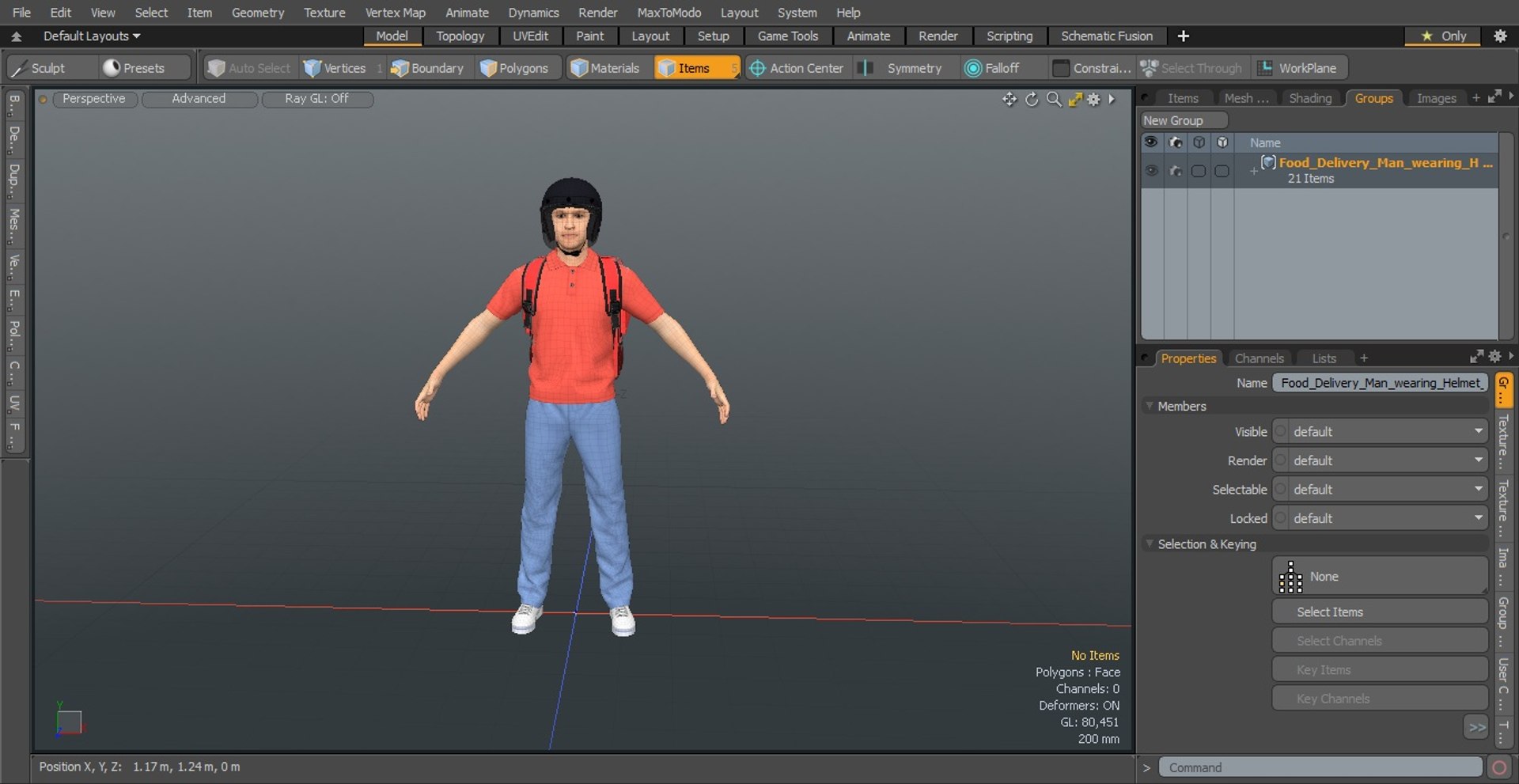Click the viewport rotate icon
The height and width of the screenshot is (784, 1519).
(x=1032, y=99)
